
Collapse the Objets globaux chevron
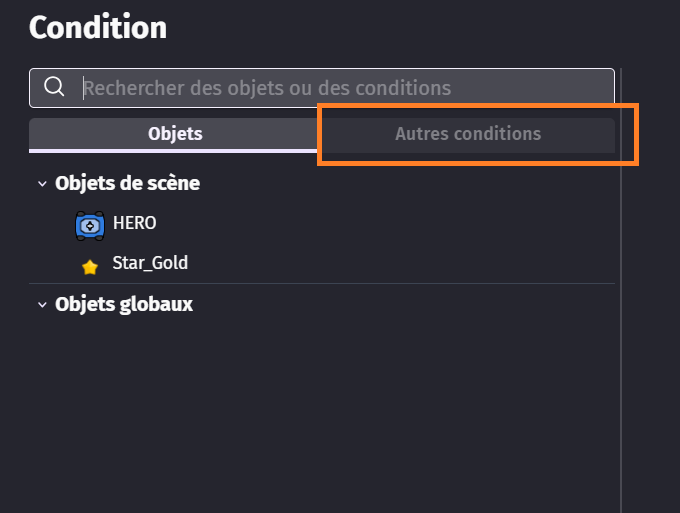click(x=42, y=305)
